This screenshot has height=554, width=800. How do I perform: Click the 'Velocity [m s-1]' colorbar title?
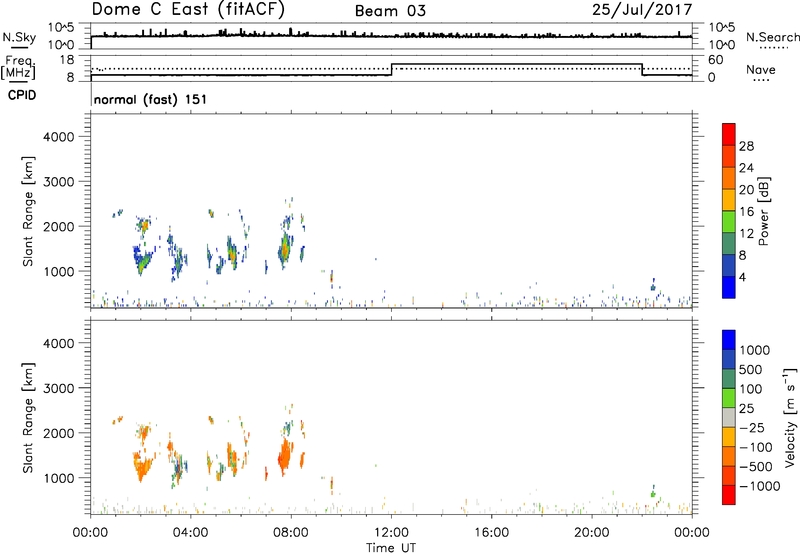(790, 417)
